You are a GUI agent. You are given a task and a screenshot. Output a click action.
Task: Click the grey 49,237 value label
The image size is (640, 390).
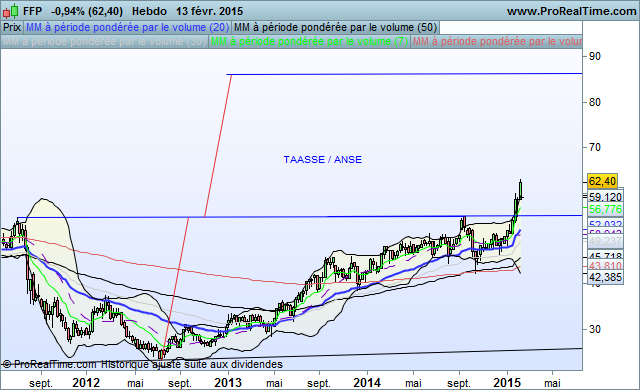(x=605, y=242)
